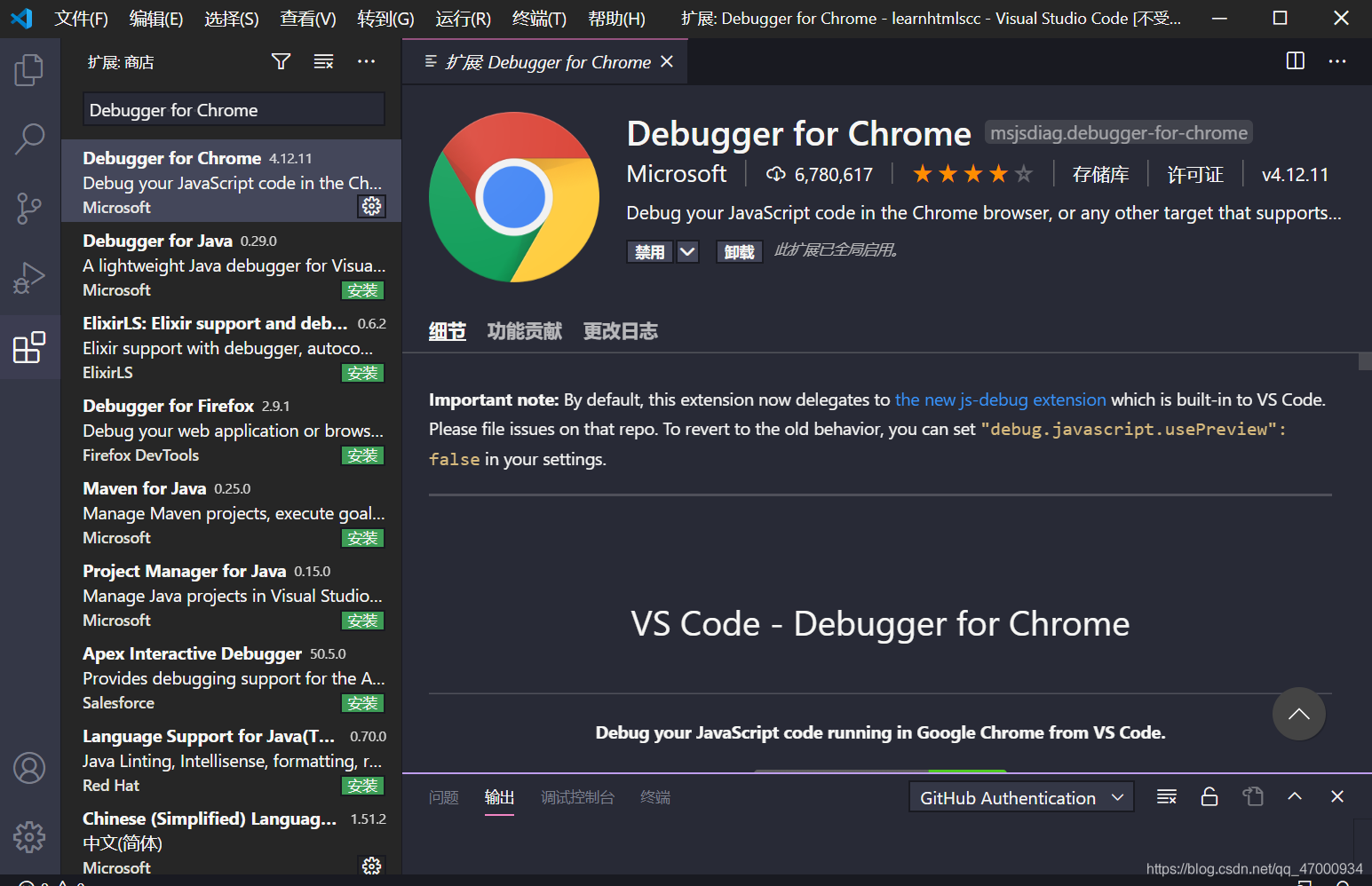Switch to the 更改日志 changelog tab
This screenshot has height=886, width=1372.
pos(621,331)
